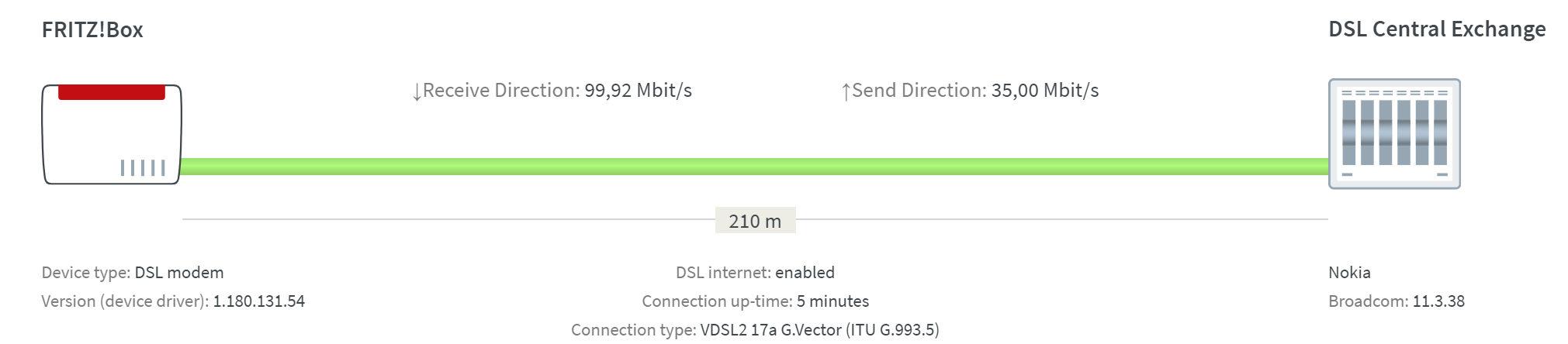
Task: Click the DSL internet enabled status
Action: click(805, 273)
